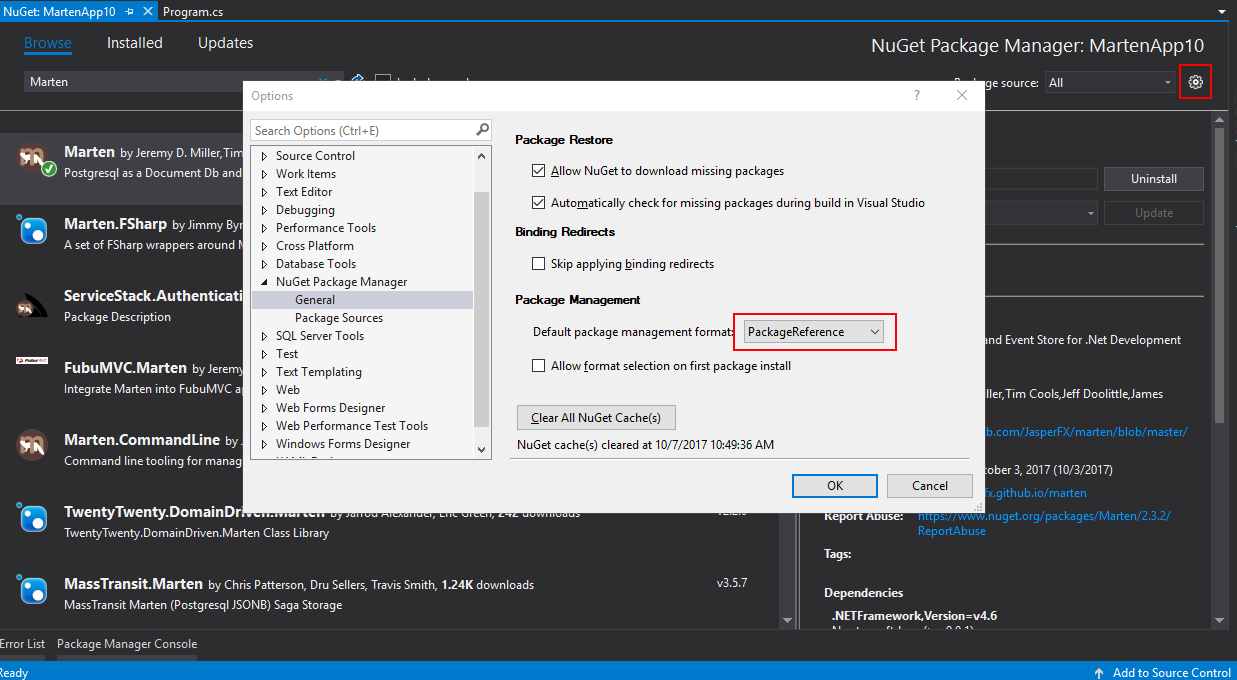Click the Add to Source Control text
The width and height of the screenshot is (1237, 680).
coord(1172,673)
